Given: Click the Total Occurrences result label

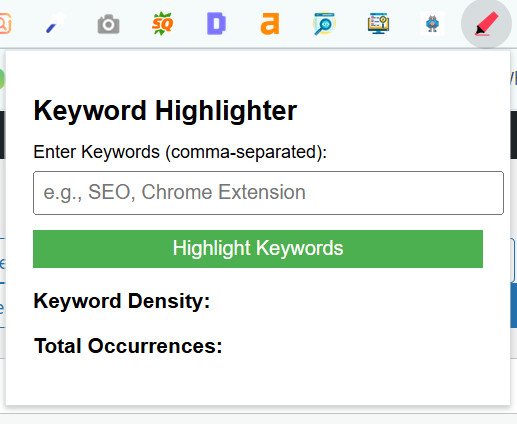Looking at the screenshot, I should tap(128, 346).
